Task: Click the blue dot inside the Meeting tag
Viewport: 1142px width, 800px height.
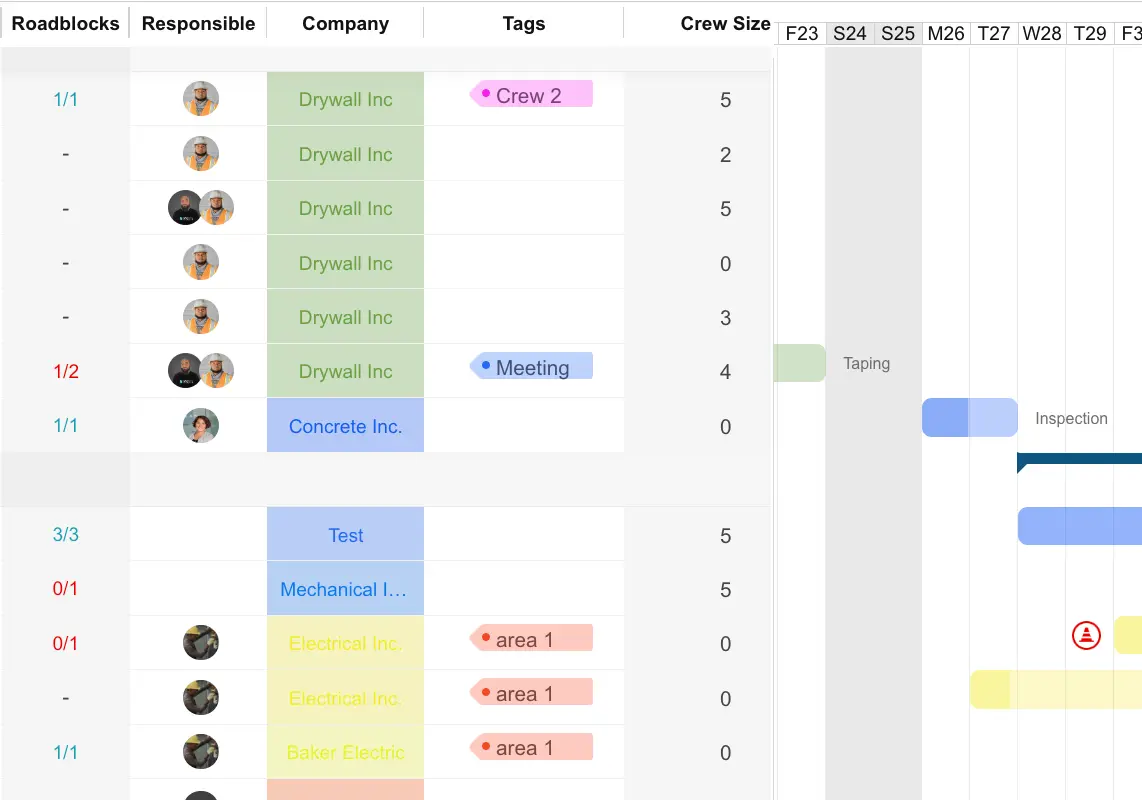Action: point(485,366)
